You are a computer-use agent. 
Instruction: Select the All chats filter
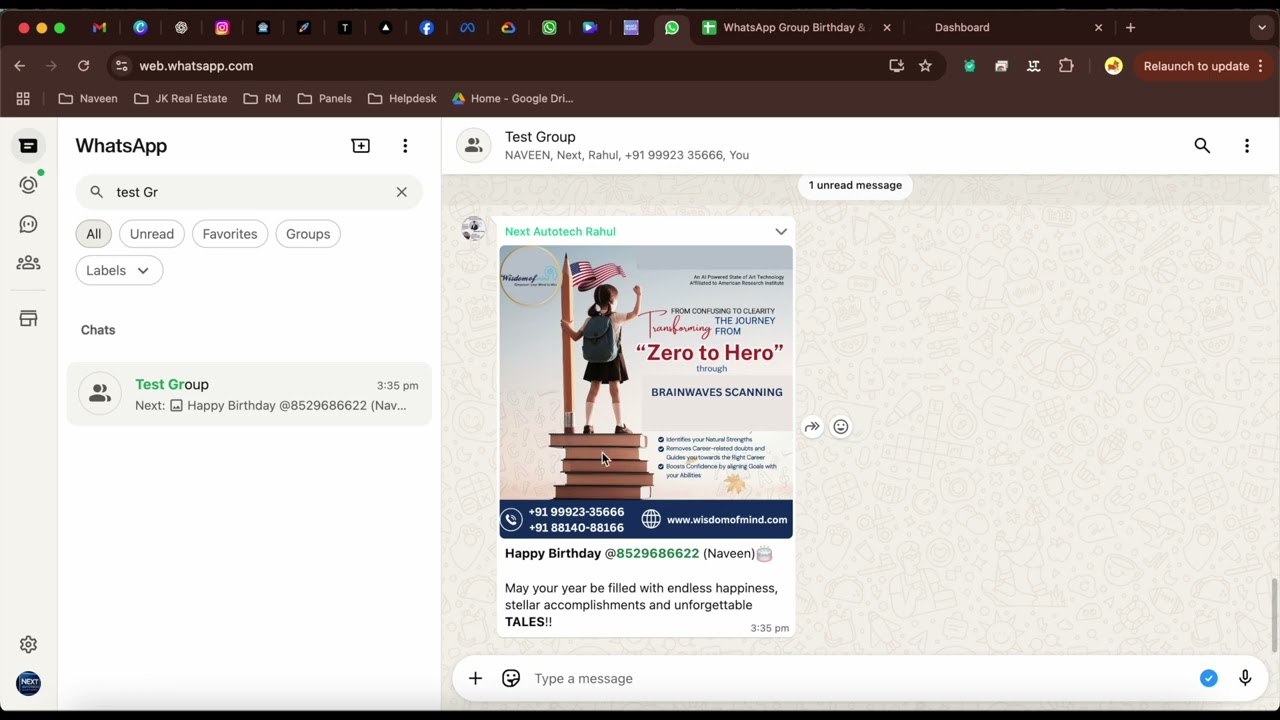93,234
